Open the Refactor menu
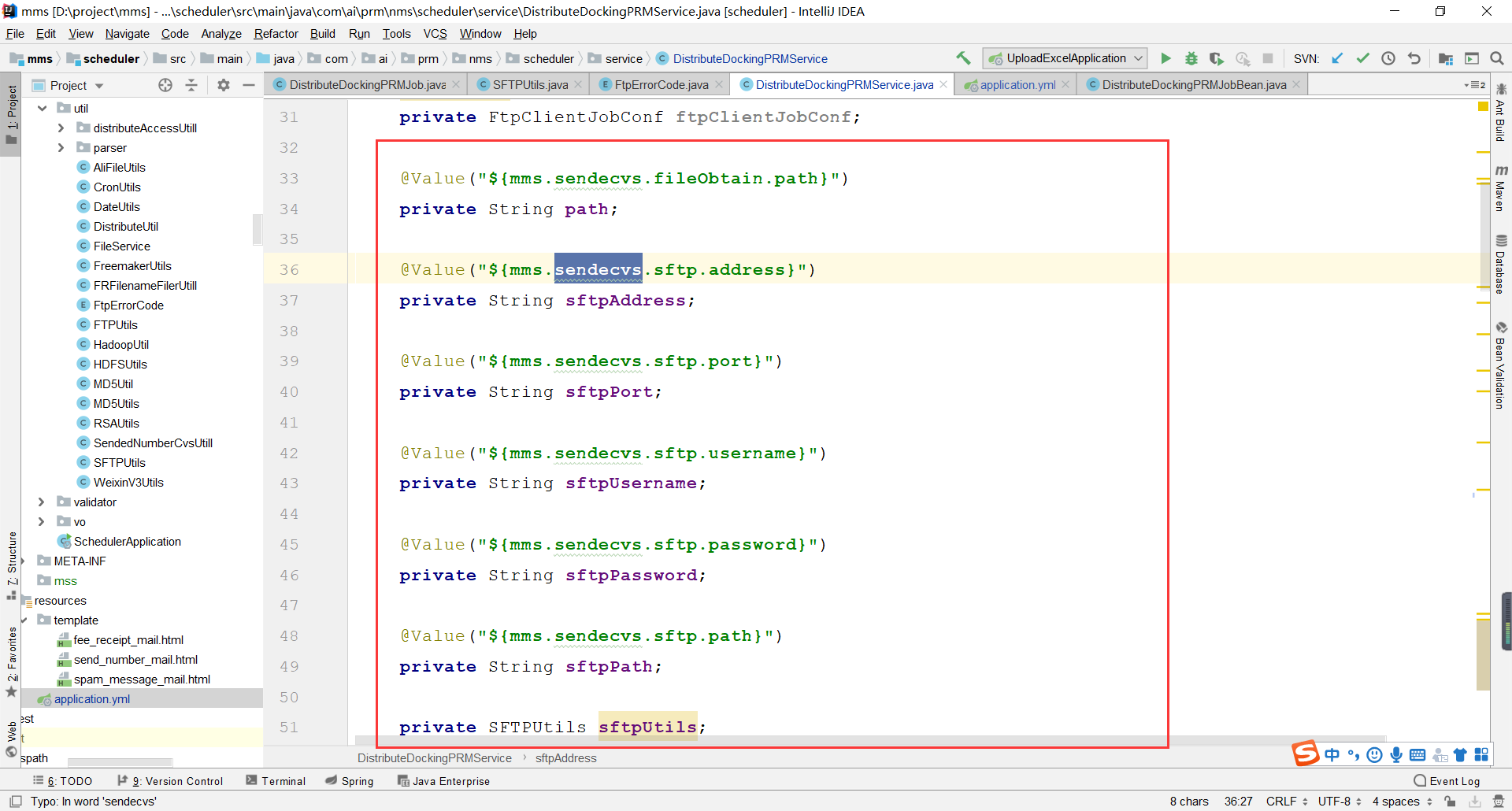The image size is (1512, 811). click(x=276, y=34)
